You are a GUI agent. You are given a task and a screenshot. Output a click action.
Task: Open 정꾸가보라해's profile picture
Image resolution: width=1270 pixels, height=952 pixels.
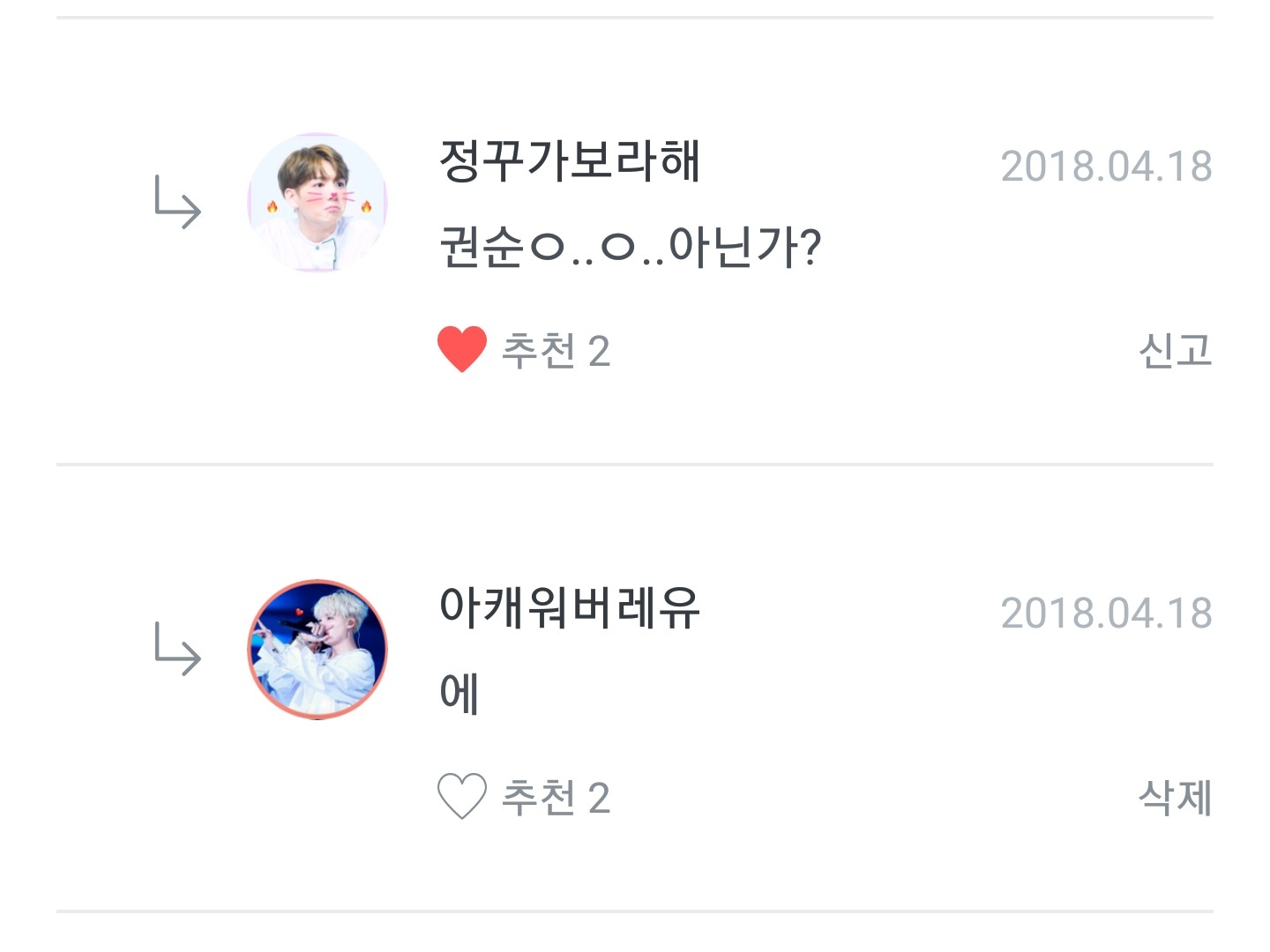click(x=317, y=204)
